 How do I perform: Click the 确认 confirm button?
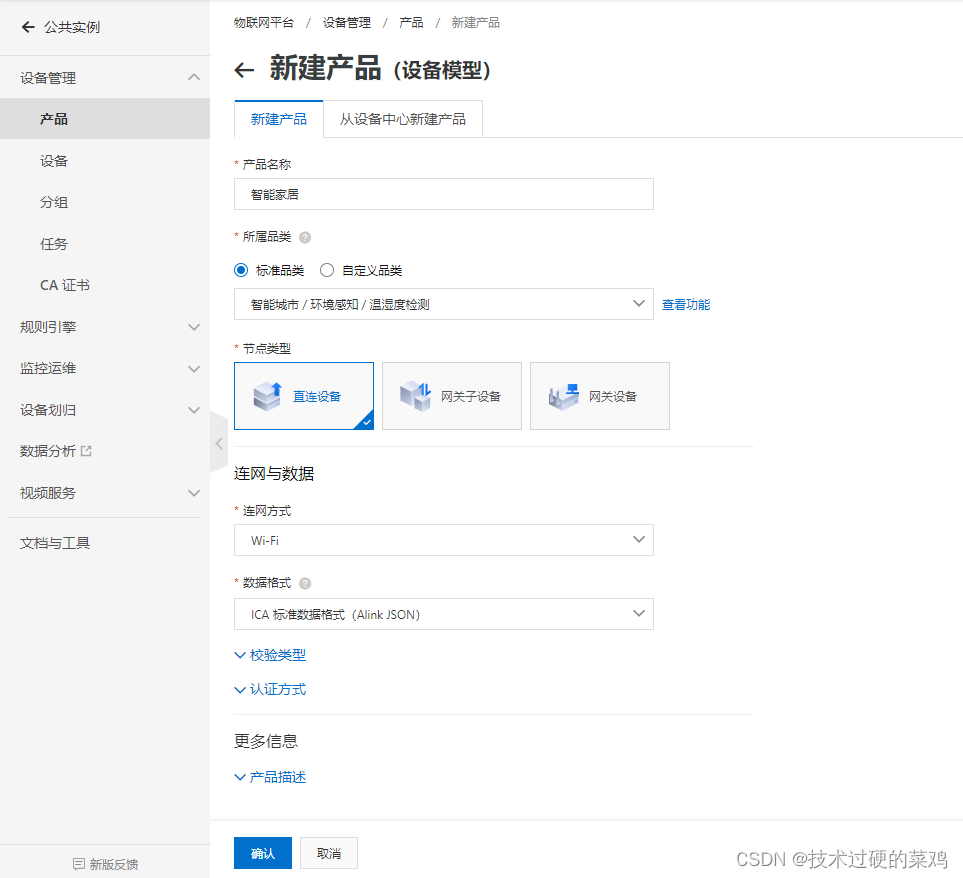coord(262,853)
